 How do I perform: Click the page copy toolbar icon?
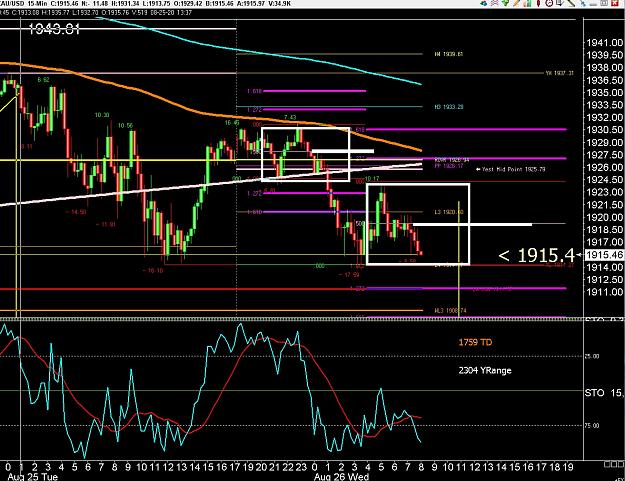coord(559,3)
